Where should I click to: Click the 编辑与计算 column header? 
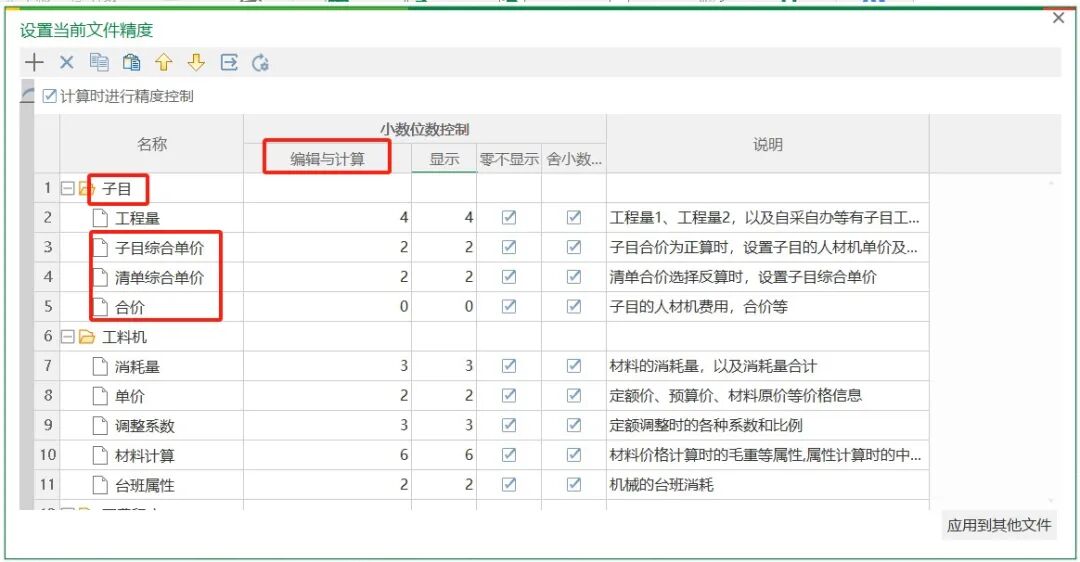point(327,159)
